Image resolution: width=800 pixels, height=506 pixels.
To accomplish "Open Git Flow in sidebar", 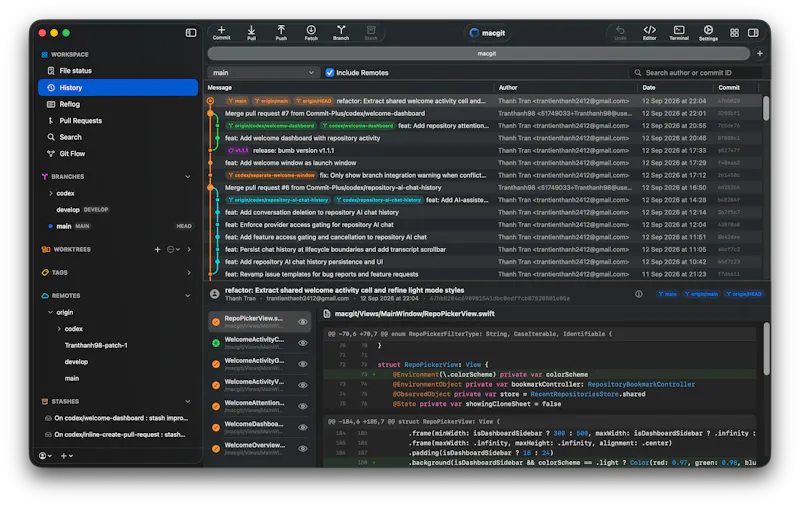I will [118, 154].
